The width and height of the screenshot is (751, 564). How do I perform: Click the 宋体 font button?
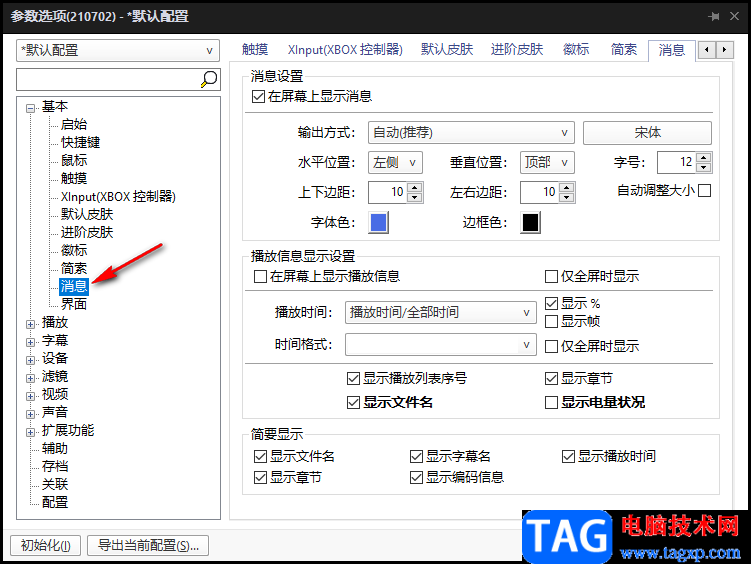pos(647,133)
